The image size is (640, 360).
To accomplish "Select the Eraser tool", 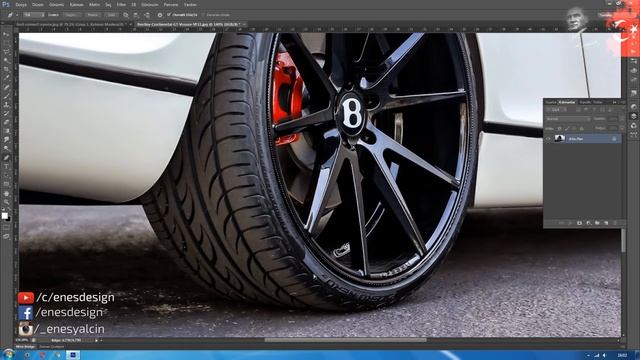I will click(6, 122).
